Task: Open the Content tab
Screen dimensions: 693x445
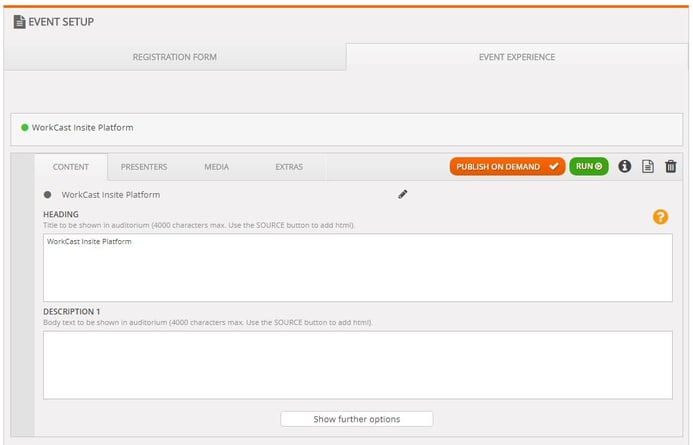Action: point(71,167)
